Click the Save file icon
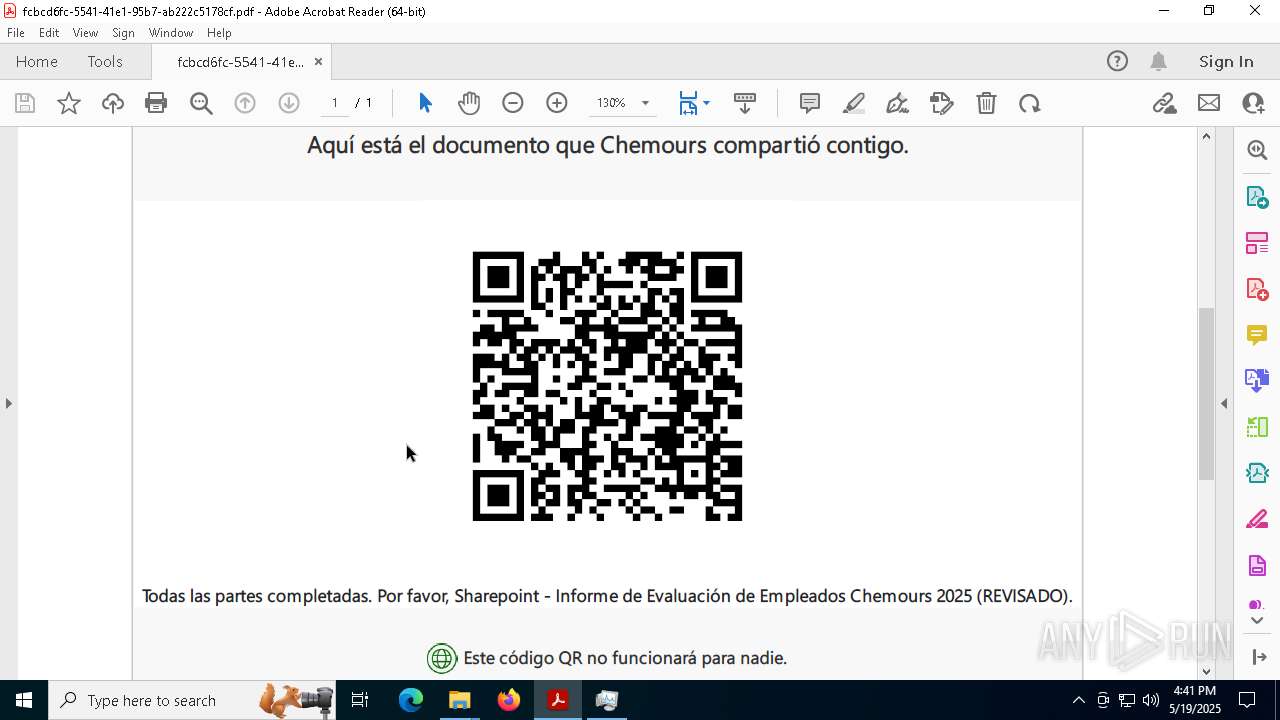Screen dimensions: 1280x720 point(25,103)
